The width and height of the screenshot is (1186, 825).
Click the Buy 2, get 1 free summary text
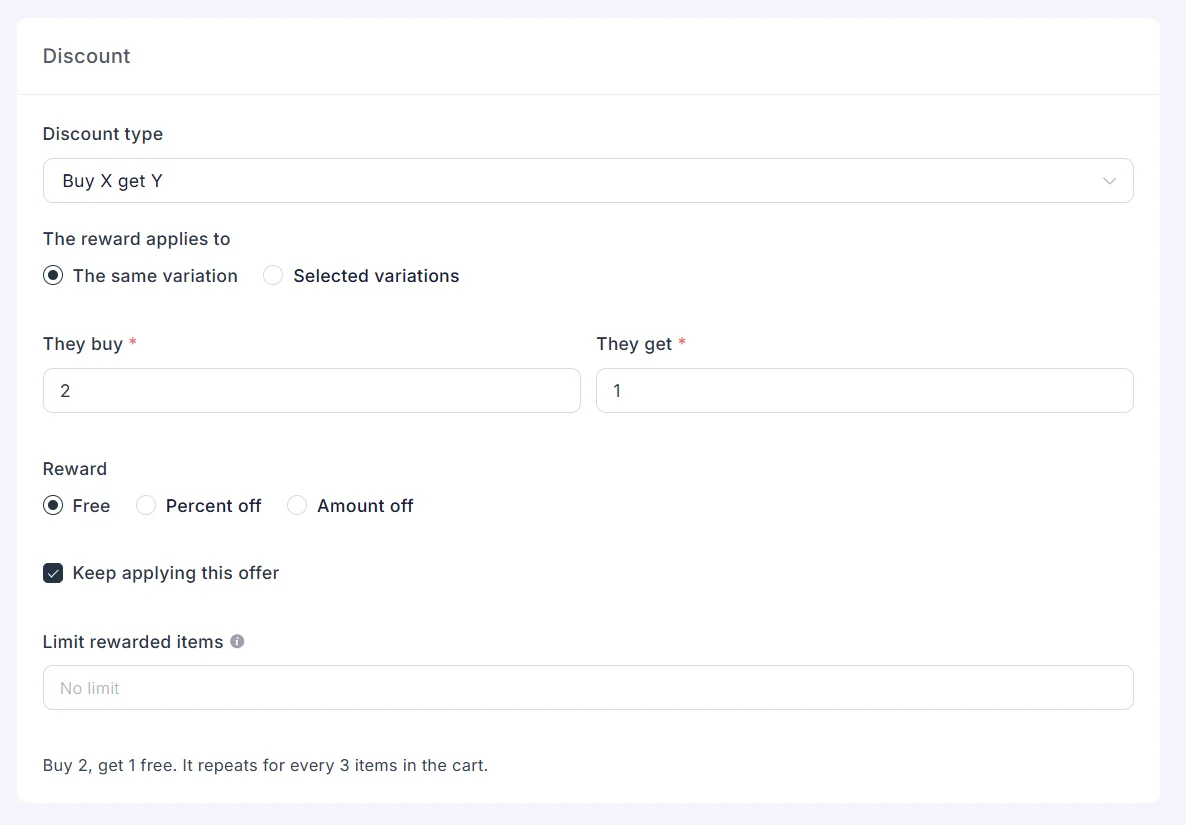[x=265, y=765]
